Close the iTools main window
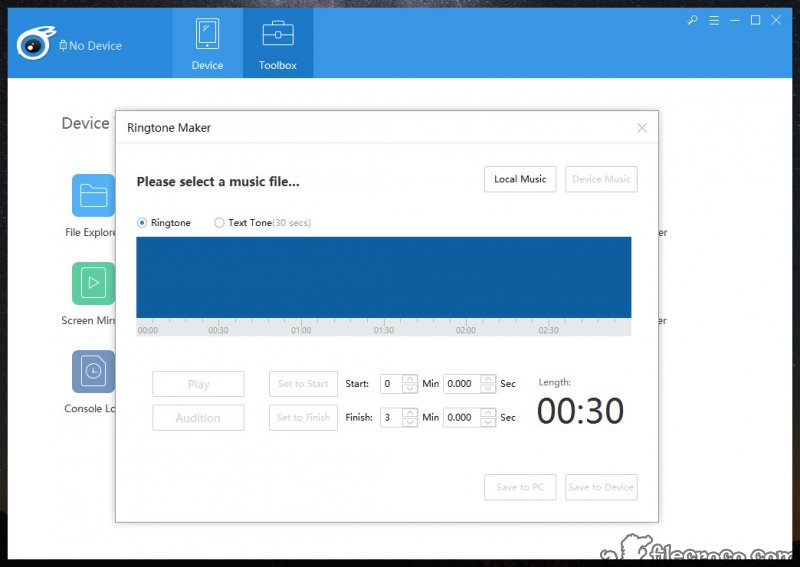The image size is (800, 567). [776, 20]
